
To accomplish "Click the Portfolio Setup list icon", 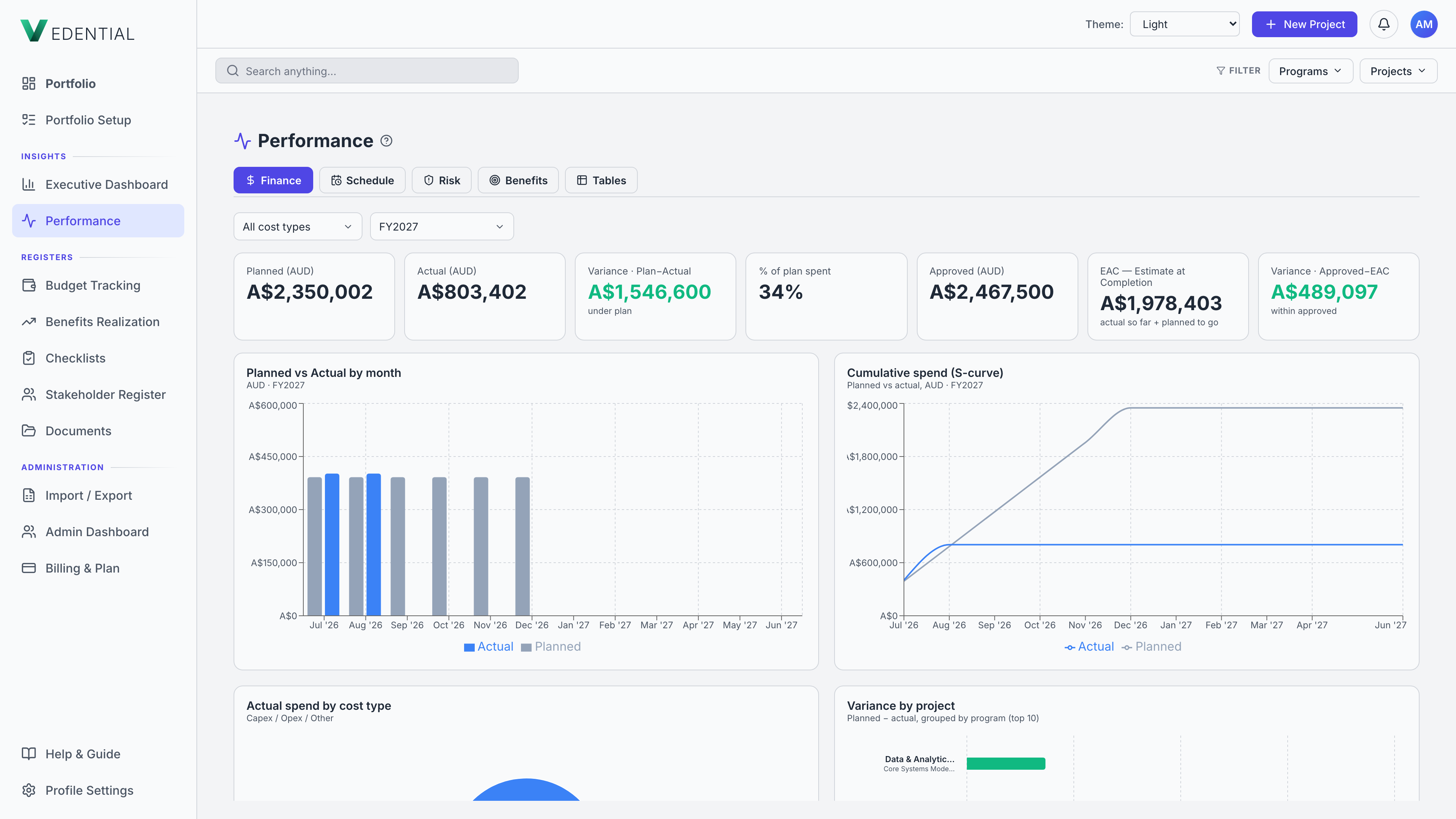I will (29, 120).
